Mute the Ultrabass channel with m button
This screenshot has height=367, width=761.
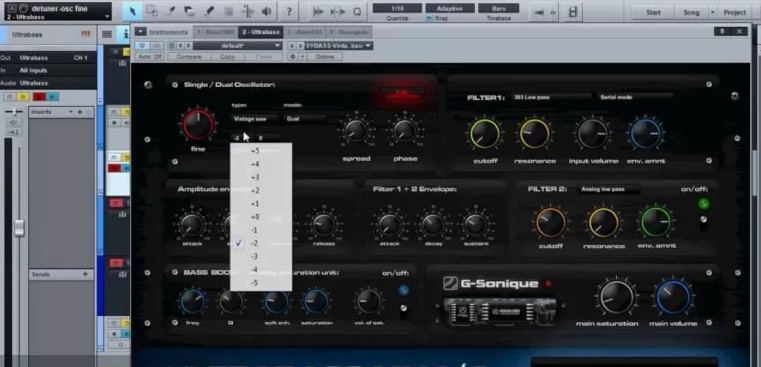[9, 97]
